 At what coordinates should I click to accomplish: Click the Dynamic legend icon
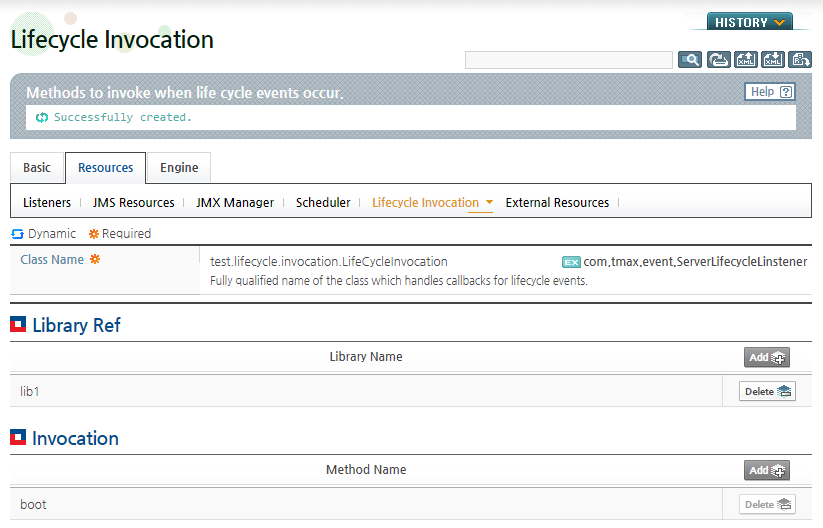coord(17,234)
